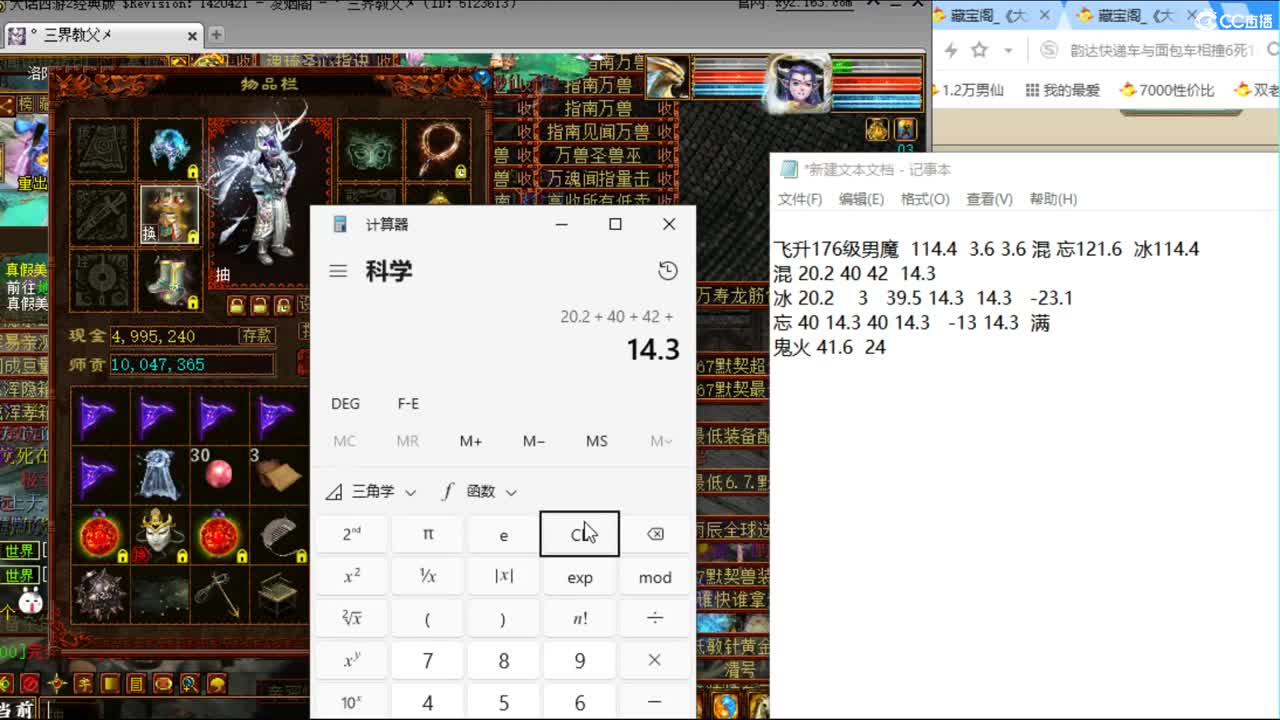Toggle the 2nd function key

click(352, 534)
